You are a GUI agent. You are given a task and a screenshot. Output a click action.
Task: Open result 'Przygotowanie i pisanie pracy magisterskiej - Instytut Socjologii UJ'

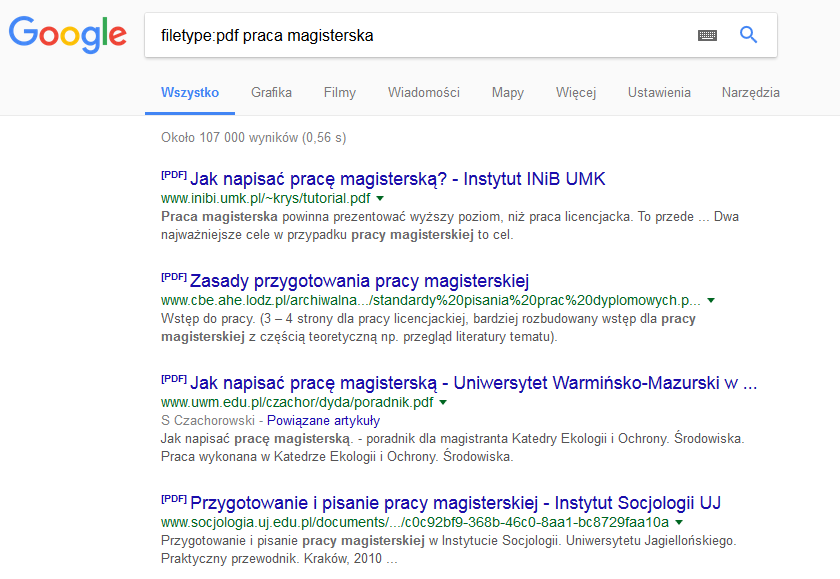coord(455,503)
